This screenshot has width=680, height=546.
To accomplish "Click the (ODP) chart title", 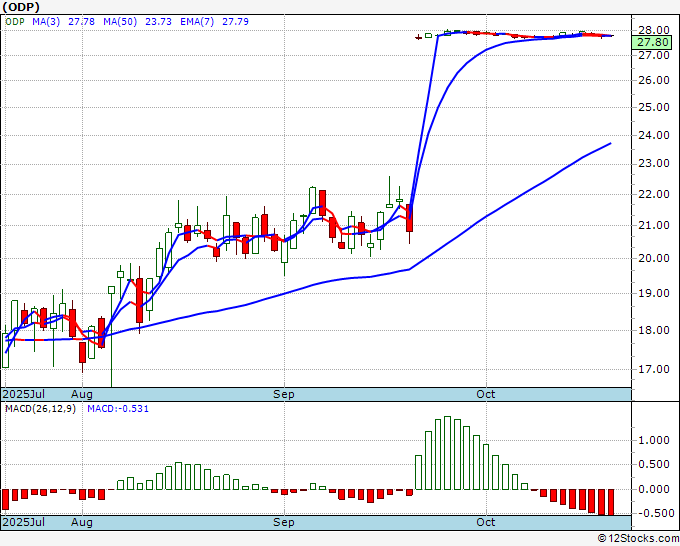I will [x=21, y=7].
